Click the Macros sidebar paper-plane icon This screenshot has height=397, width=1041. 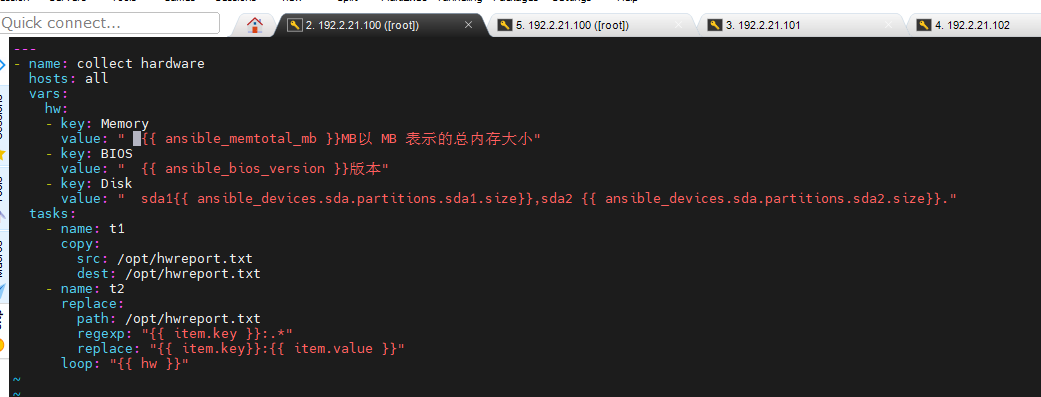tap(2, 291)
